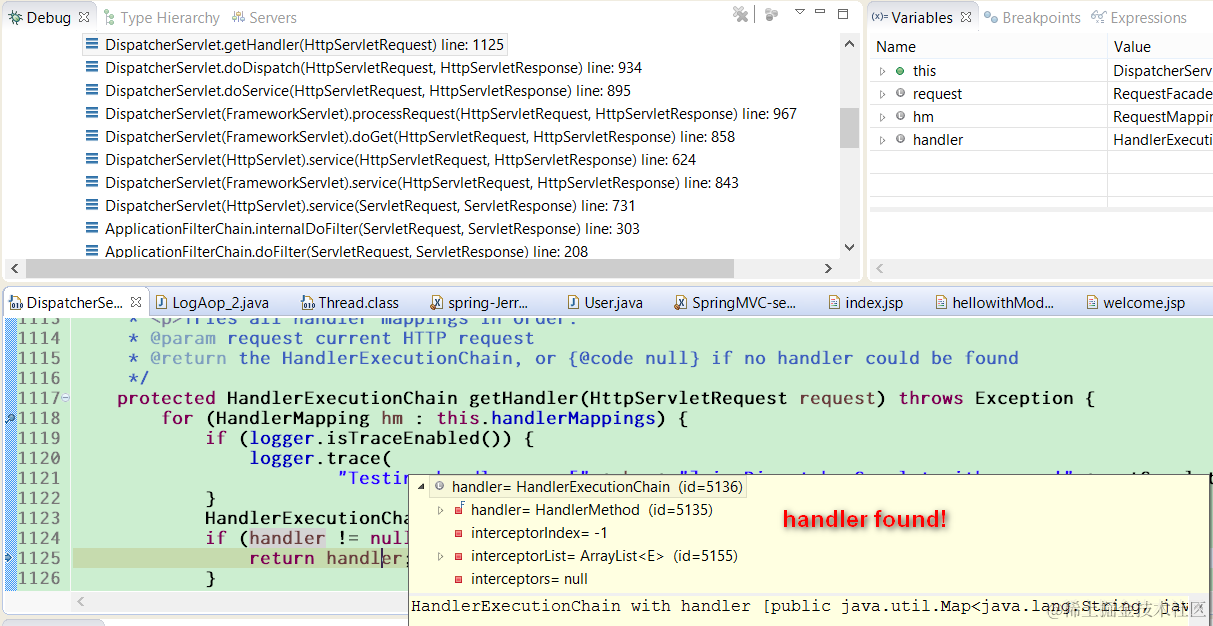
Task: Click stack frame icon for internalDoFilter row
Action: pos(92,229)
